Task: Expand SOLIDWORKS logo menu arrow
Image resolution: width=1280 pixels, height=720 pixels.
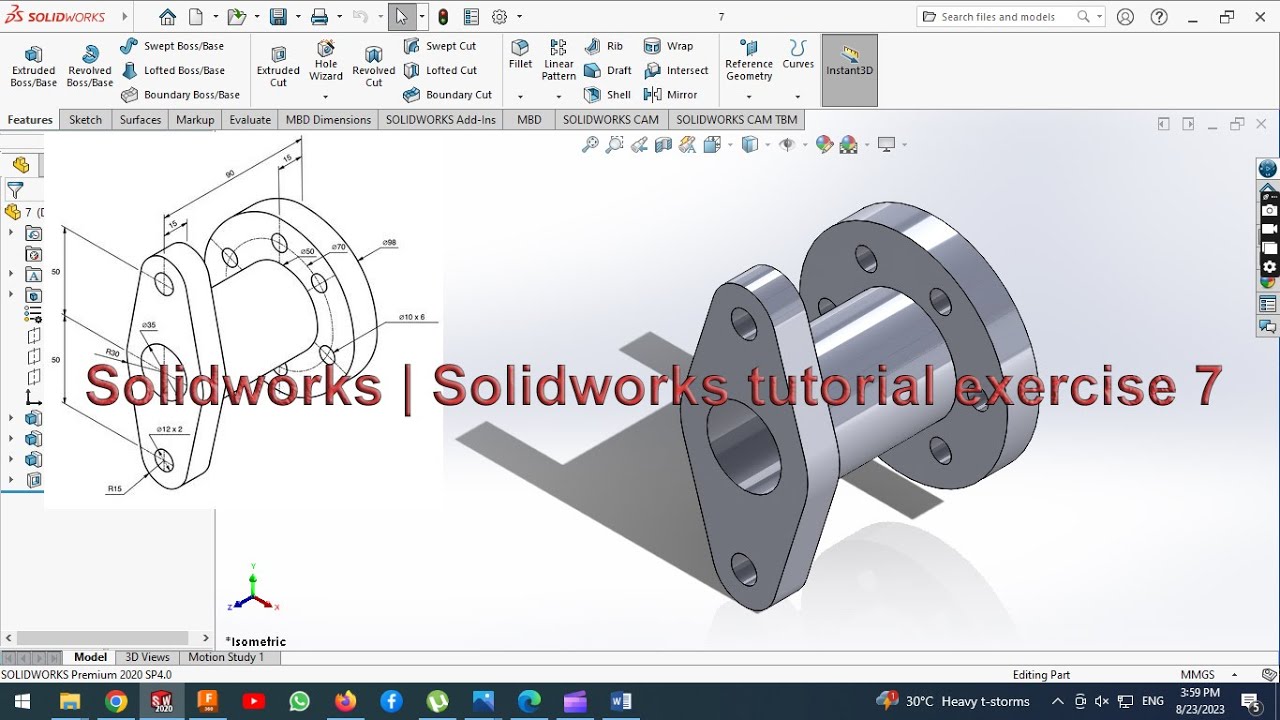Action: pyautogui.click(x=124, y=17)
